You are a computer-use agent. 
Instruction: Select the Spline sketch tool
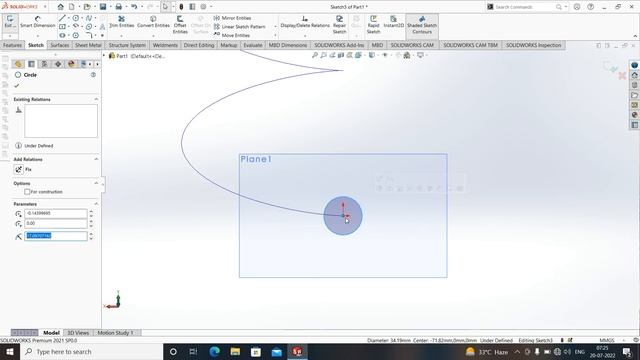[x=89, y=18]
